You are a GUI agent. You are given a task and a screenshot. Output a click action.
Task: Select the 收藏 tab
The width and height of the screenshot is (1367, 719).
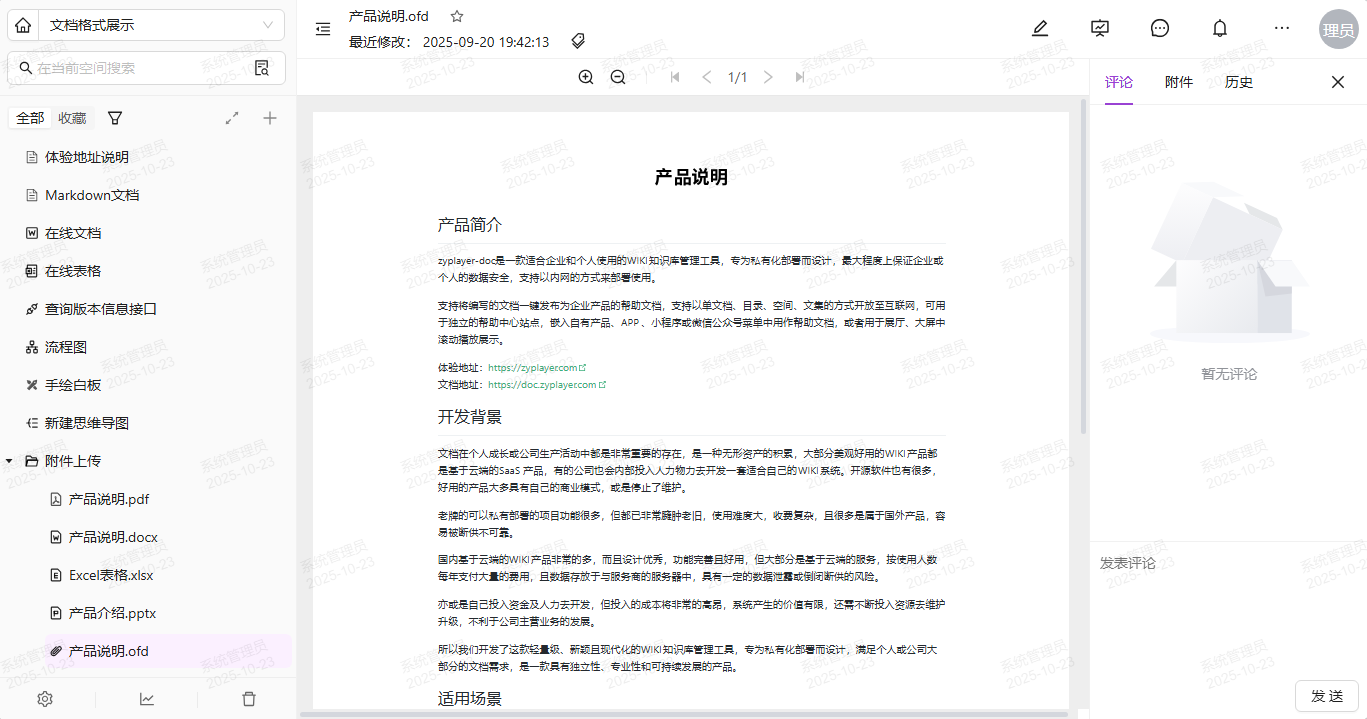pos(72,118)
